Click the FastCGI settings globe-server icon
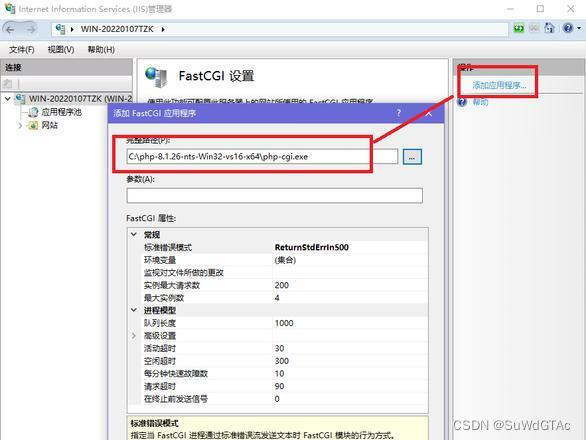This screenshot has height=440, width=586. coord(156,77)
